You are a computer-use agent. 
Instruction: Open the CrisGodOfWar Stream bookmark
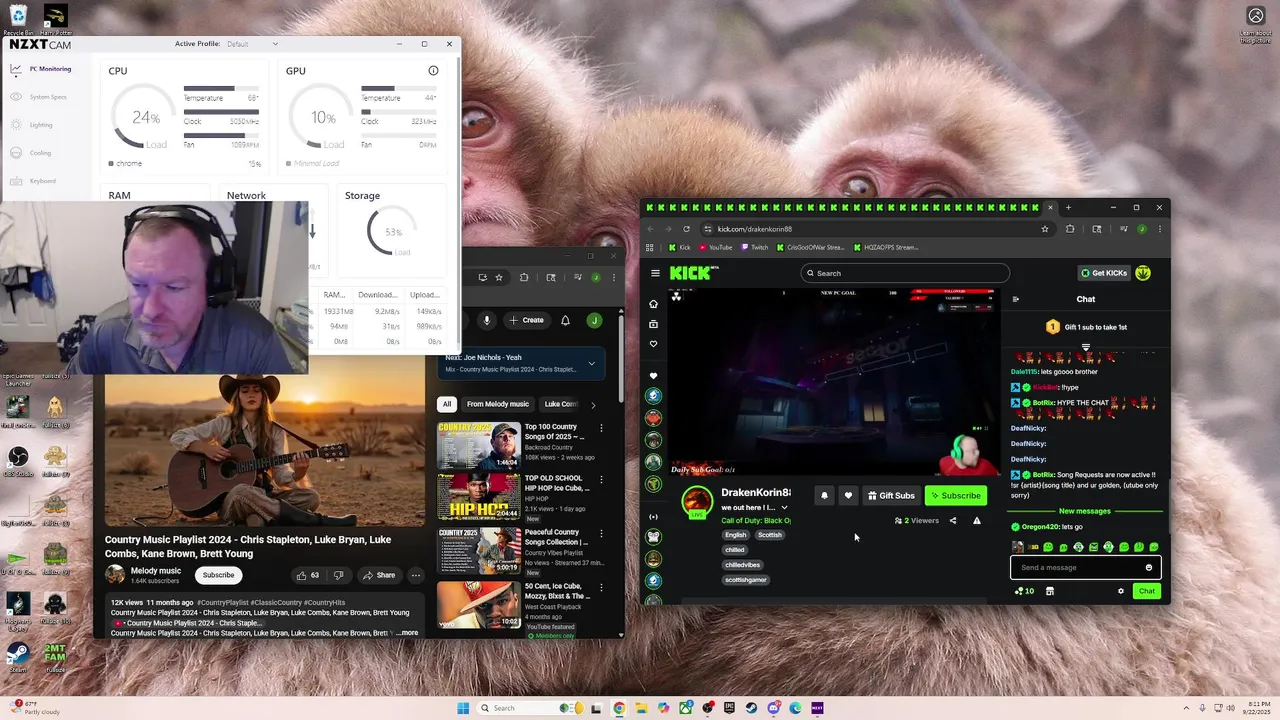[x=810, y=247]
